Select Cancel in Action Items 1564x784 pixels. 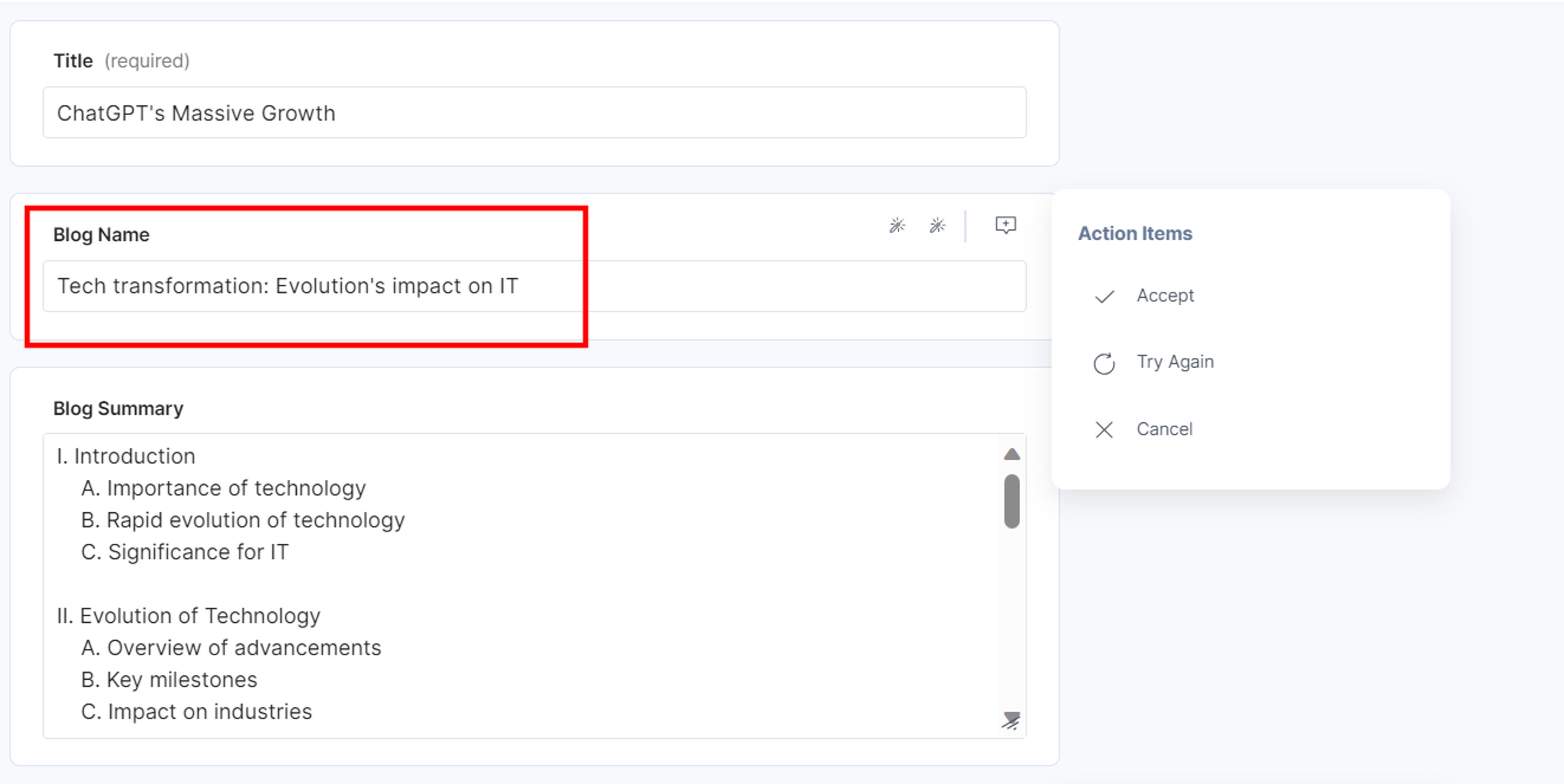coord(1143,429)
